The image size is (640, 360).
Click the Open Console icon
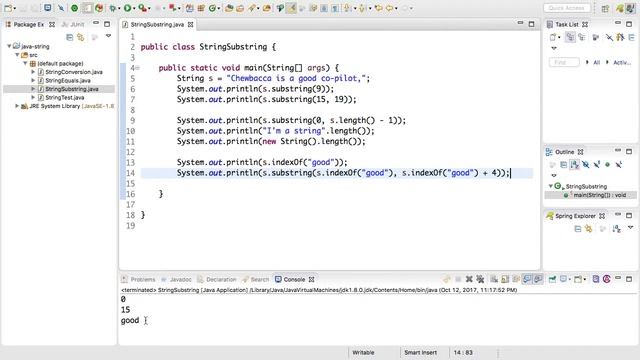578,279
